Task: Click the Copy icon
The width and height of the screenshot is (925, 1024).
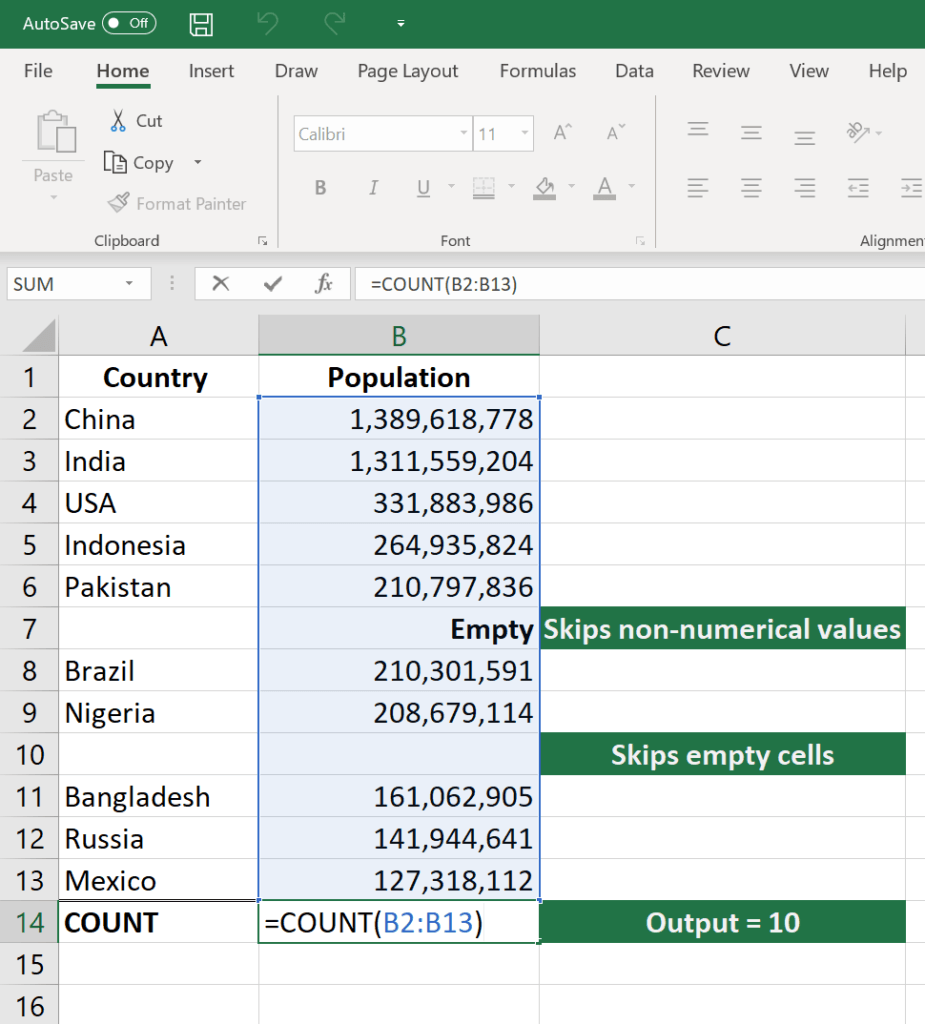Action: (116, 162)
